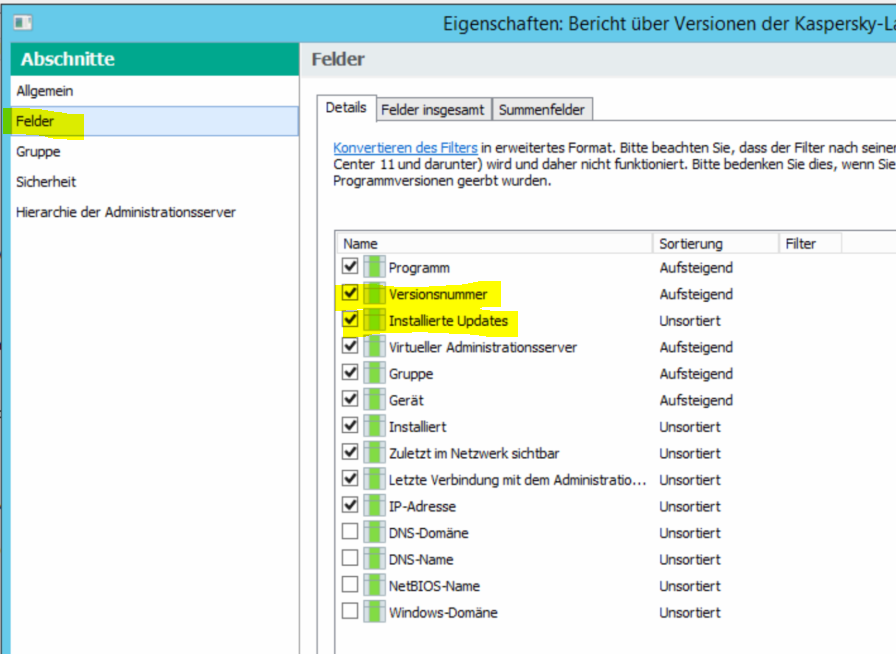The height and width of the screenshot is (654, 896).
Task: Select the Installierte Updates field name
Action: [449, 321]
